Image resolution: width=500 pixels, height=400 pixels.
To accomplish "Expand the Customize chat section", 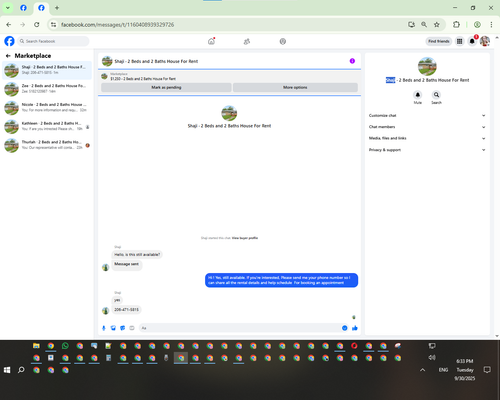I will click(x=427, y=116).
